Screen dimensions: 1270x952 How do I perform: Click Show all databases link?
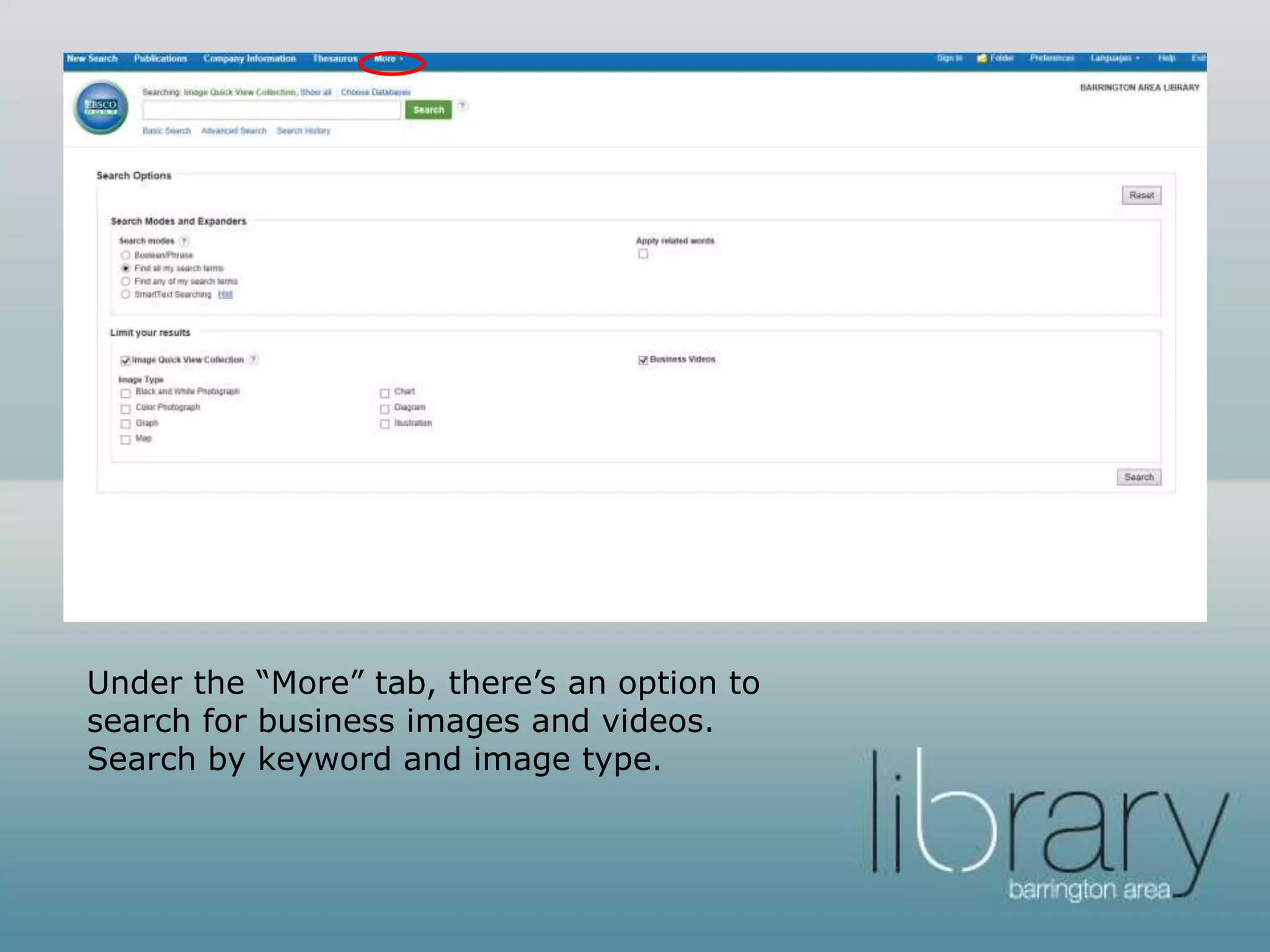tap(316, 92)
